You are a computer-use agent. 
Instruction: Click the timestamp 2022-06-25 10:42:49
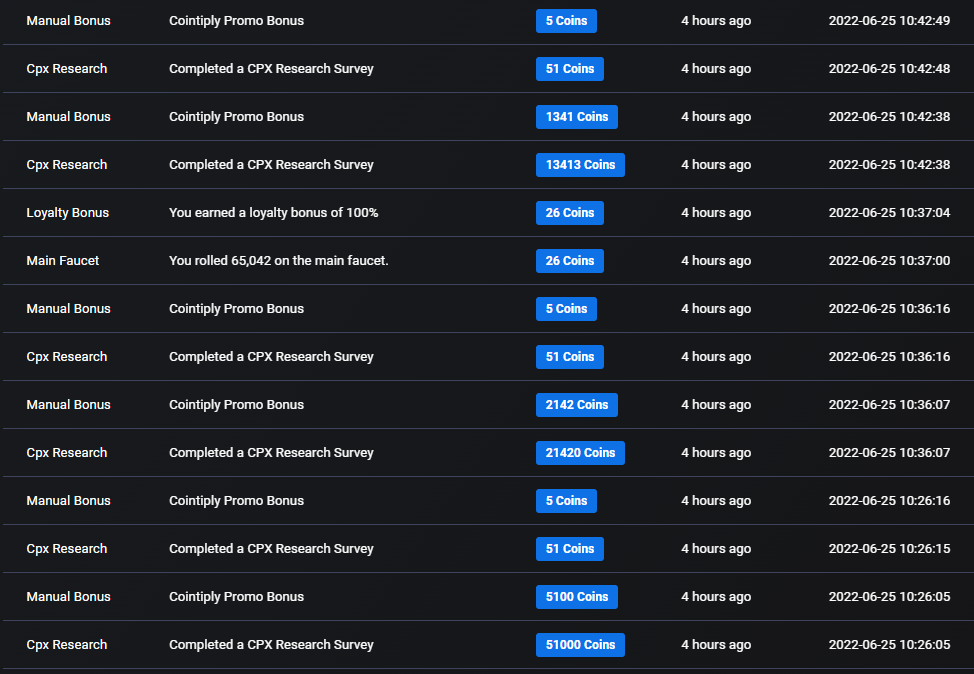click(889, 20)
